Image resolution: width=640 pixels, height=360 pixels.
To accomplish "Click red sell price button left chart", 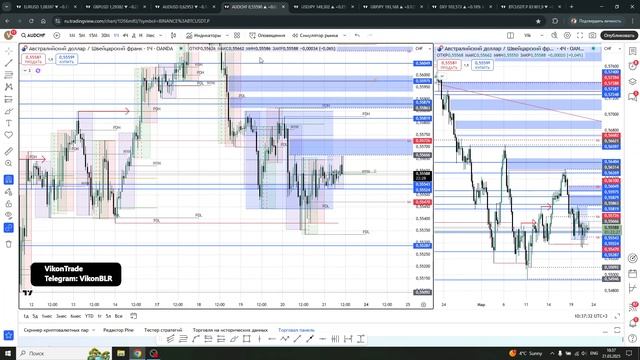I will [33, 59].
